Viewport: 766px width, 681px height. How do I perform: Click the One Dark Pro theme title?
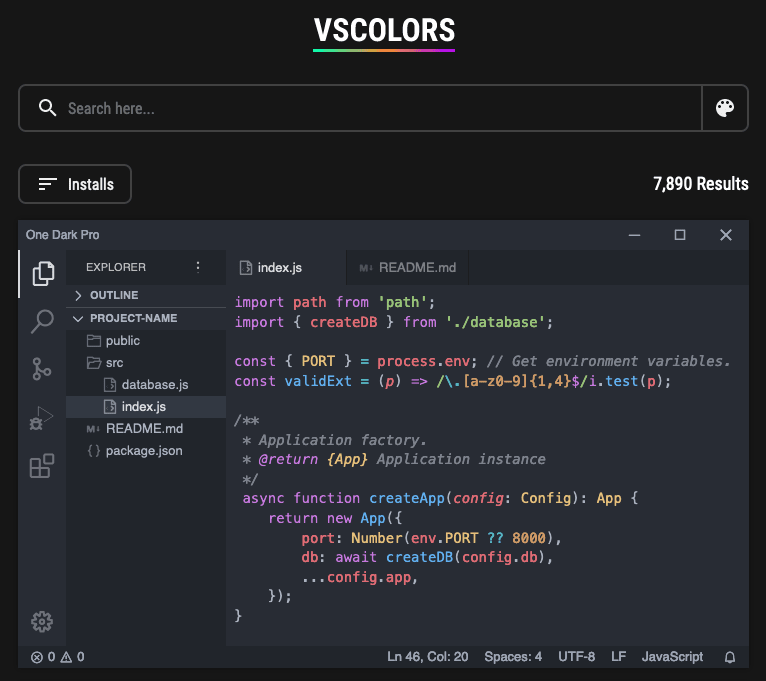[63, 235]
